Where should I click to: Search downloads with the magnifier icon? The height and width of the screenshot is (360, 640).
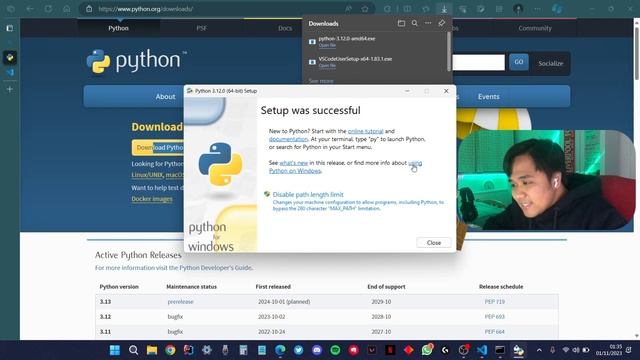tap(415, 23)
